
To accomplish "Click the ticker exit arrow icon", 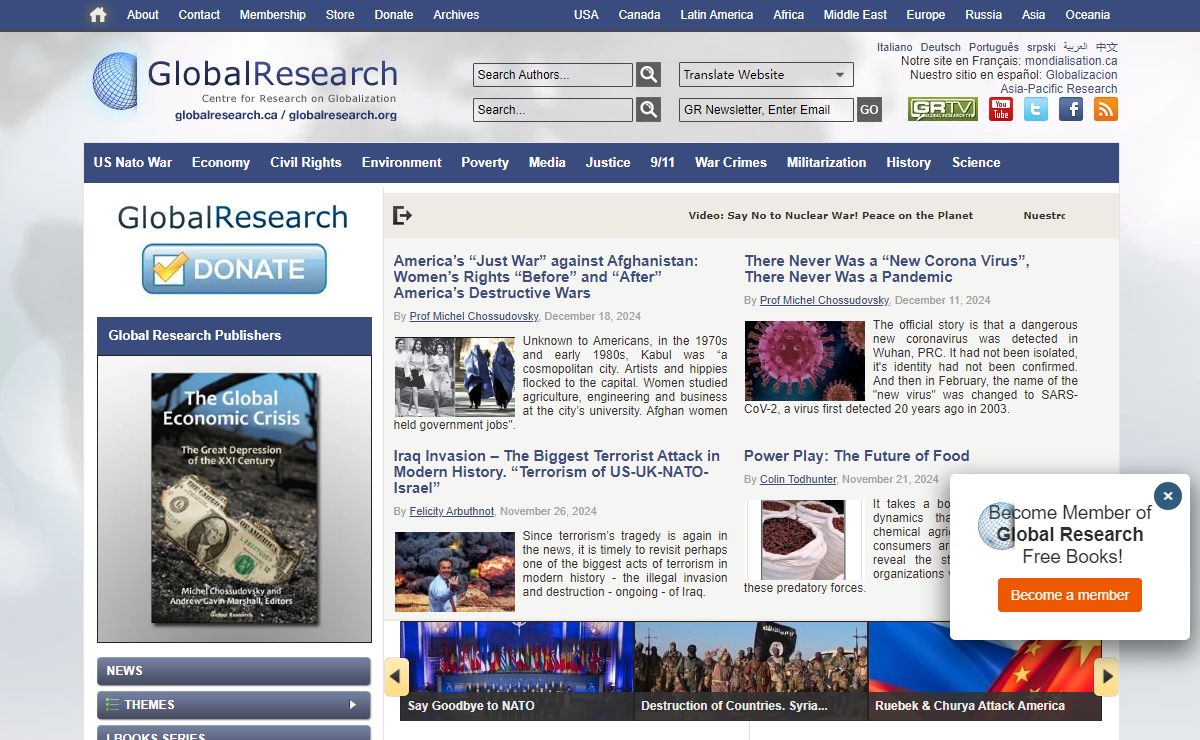I will point(403,215).
